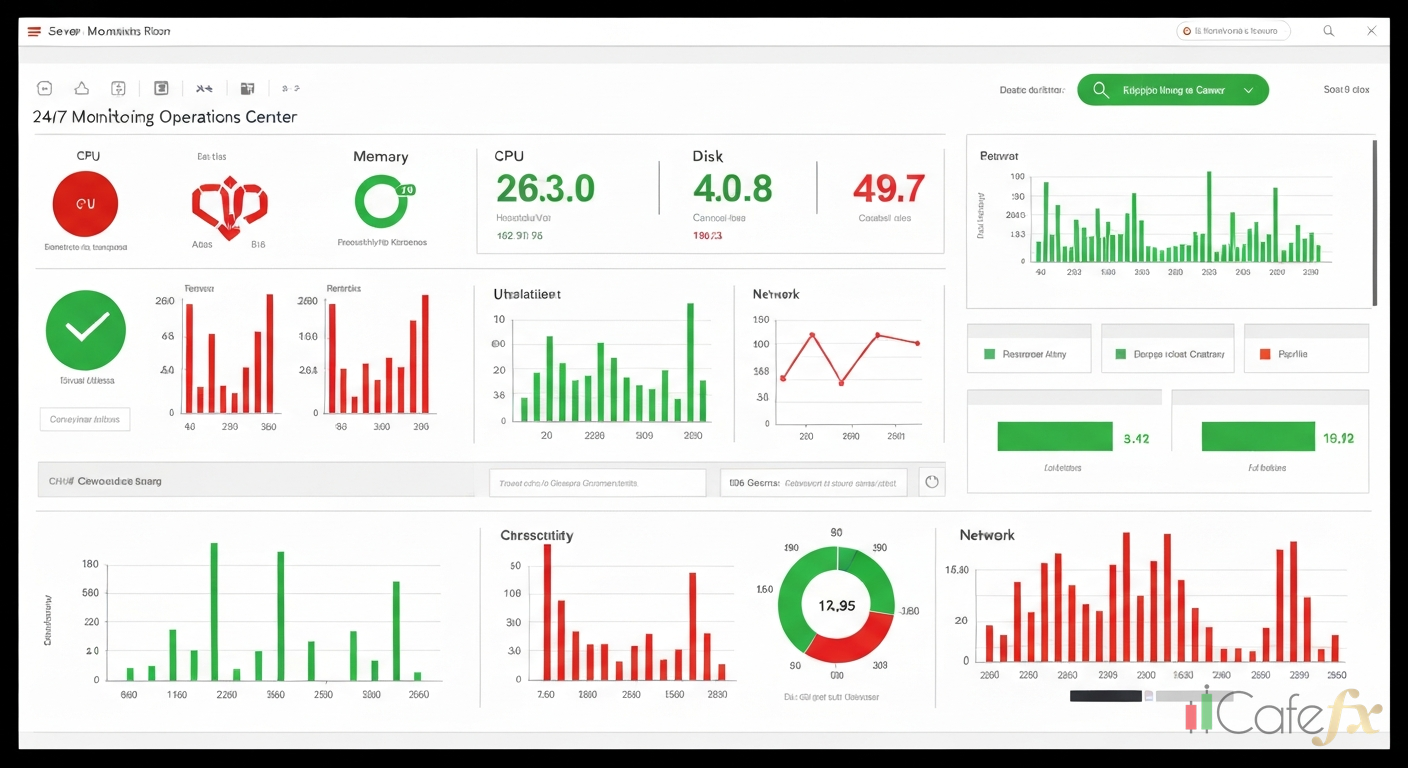This screenshot has height=768, width=1408.
Task: Click the search magnifier in the title bar
Action: [x=1328, y=31]
